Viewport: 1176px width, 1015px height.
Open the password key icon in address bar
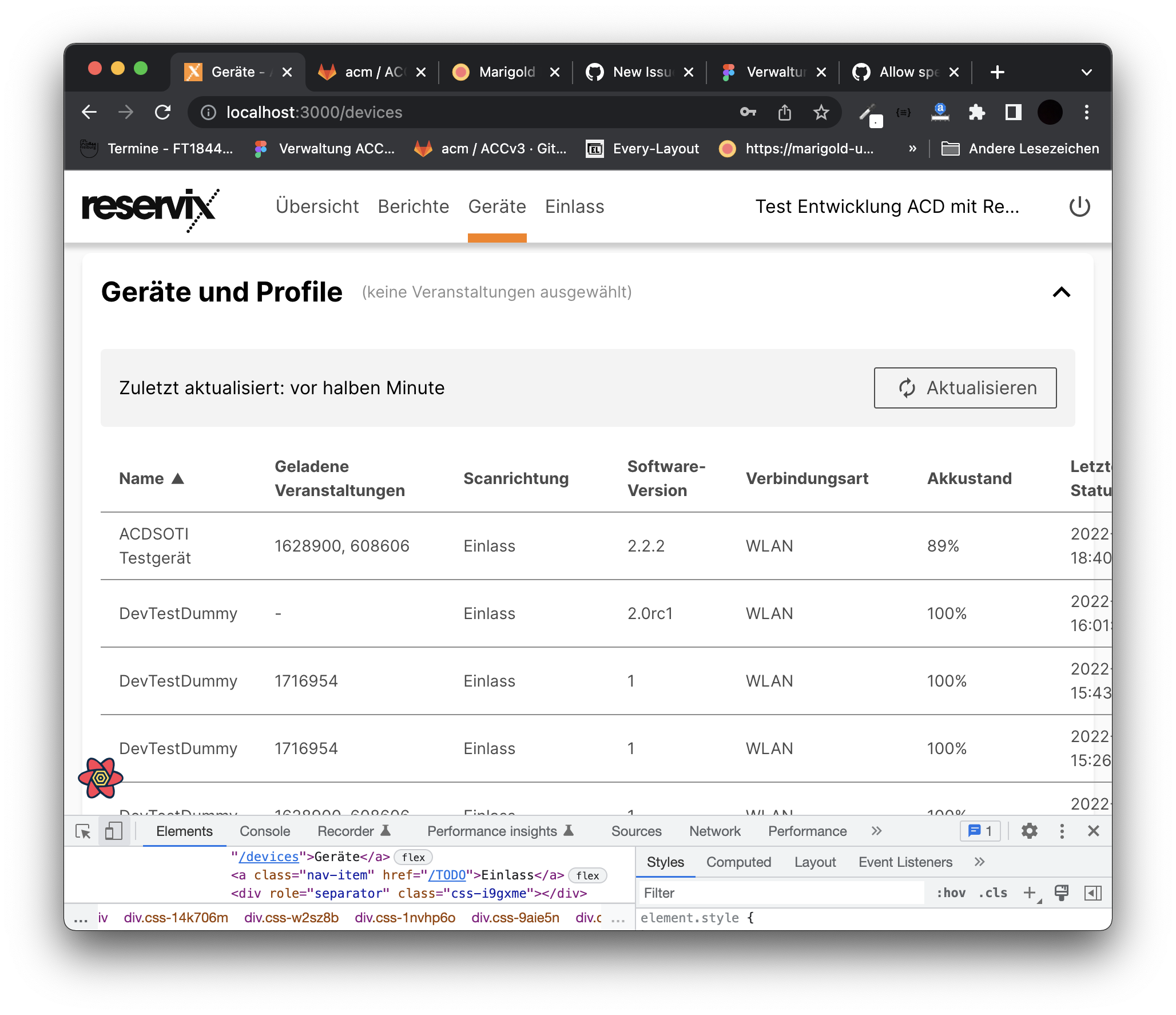click(x=748, y=112)
